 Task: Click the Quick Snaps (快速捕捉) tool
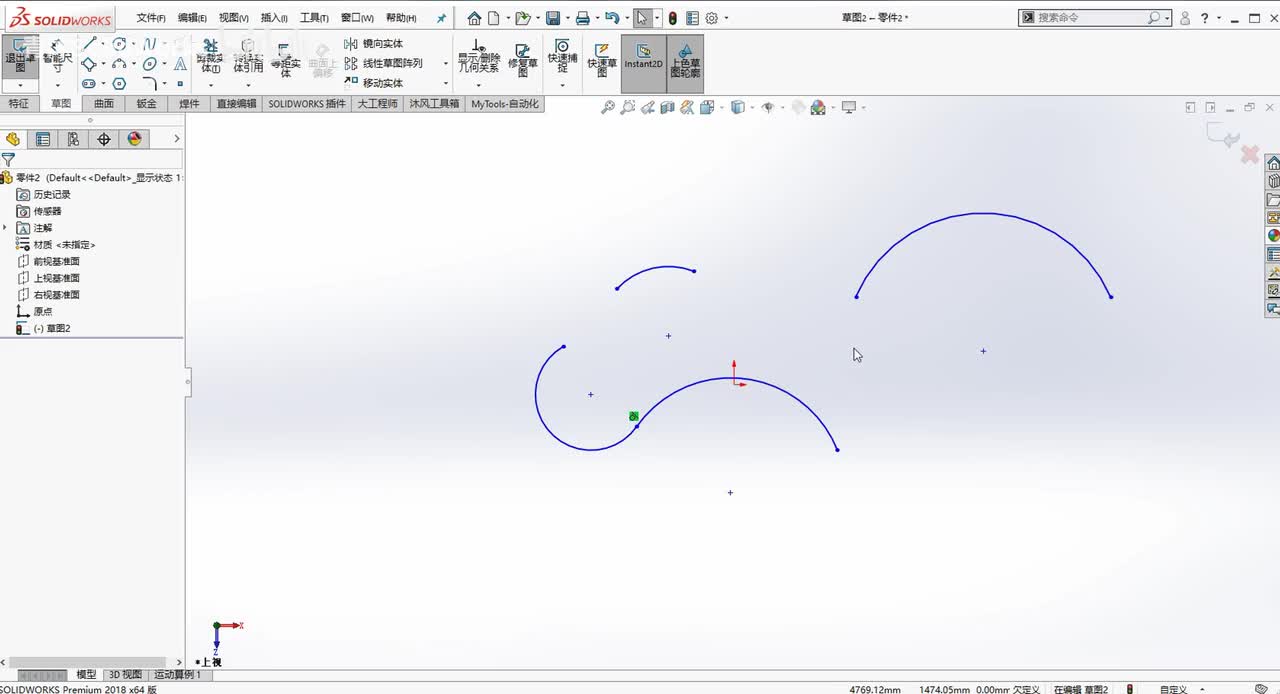pos(563,56)
